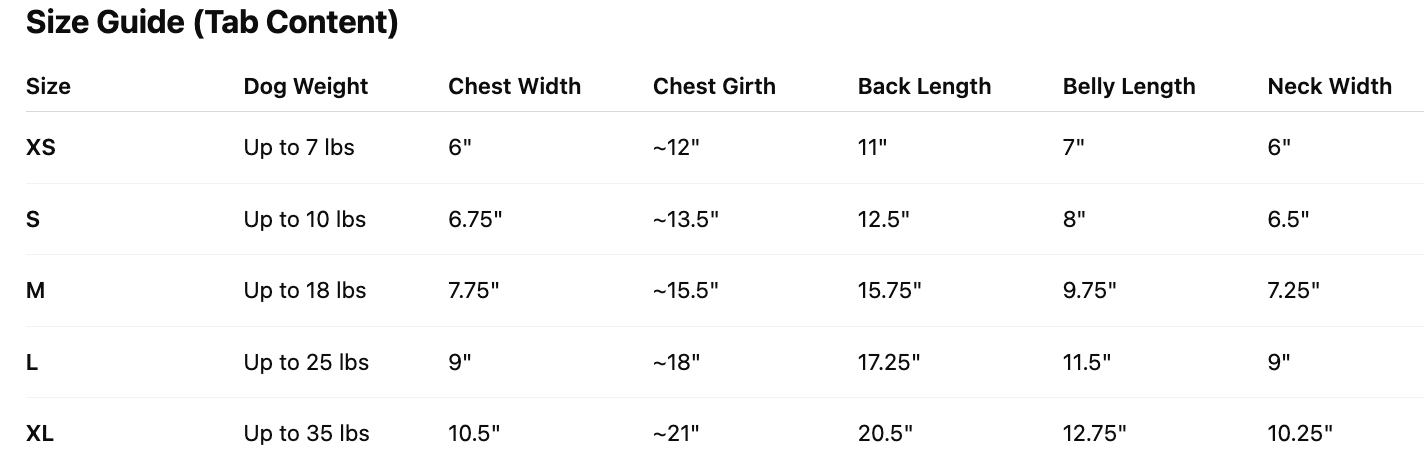Select the Up to 18 lbs weight cell
The image size is (1424, 458).
pos(305,291)
